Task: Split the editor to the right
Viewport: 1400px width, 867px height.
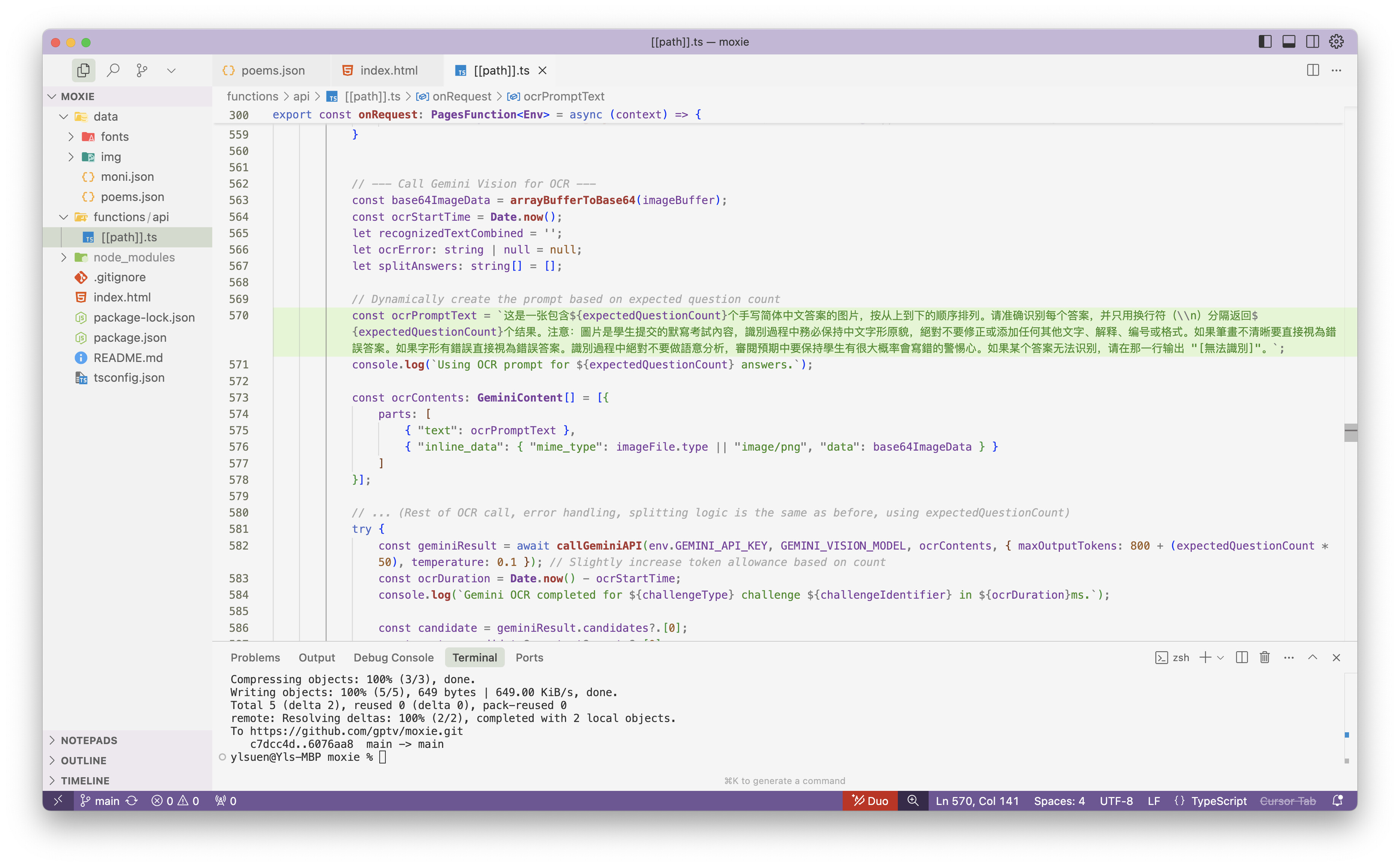Action: (x=1312, y=70)
